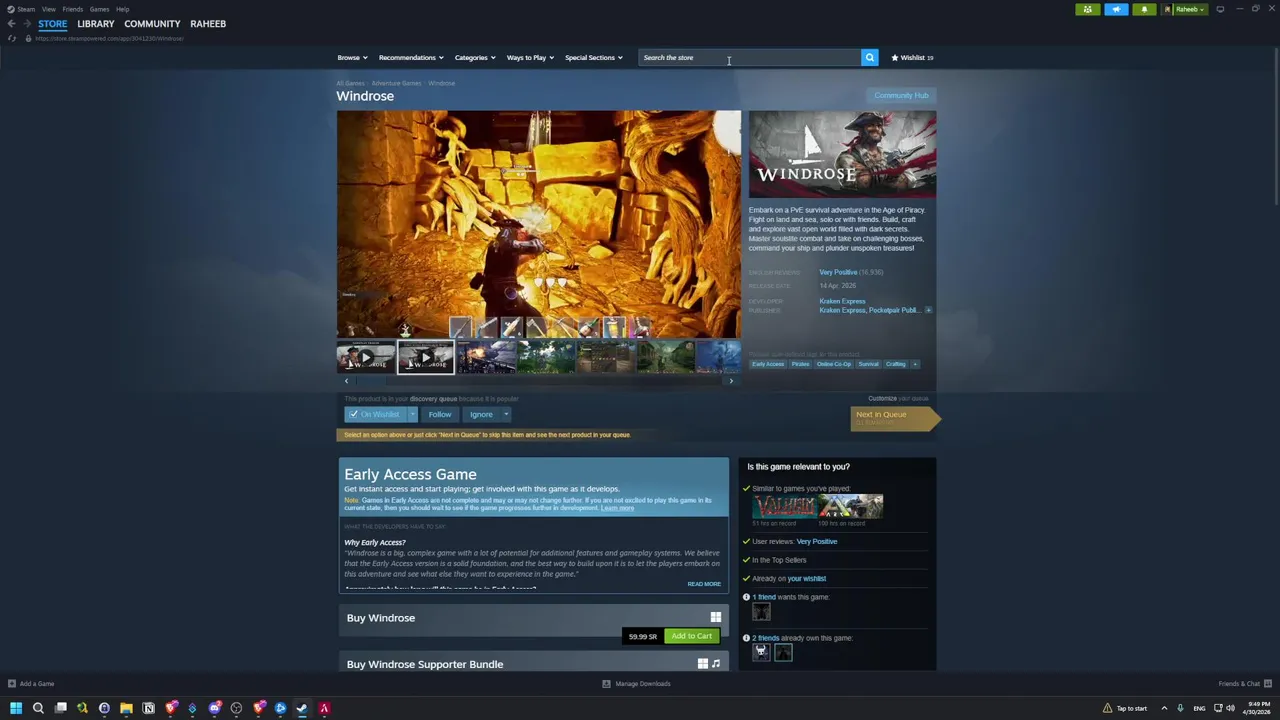This screenshot has width=1280, height=720.
Task: Open File Explorer from the taskbar
Action: [x=126, y=708]
